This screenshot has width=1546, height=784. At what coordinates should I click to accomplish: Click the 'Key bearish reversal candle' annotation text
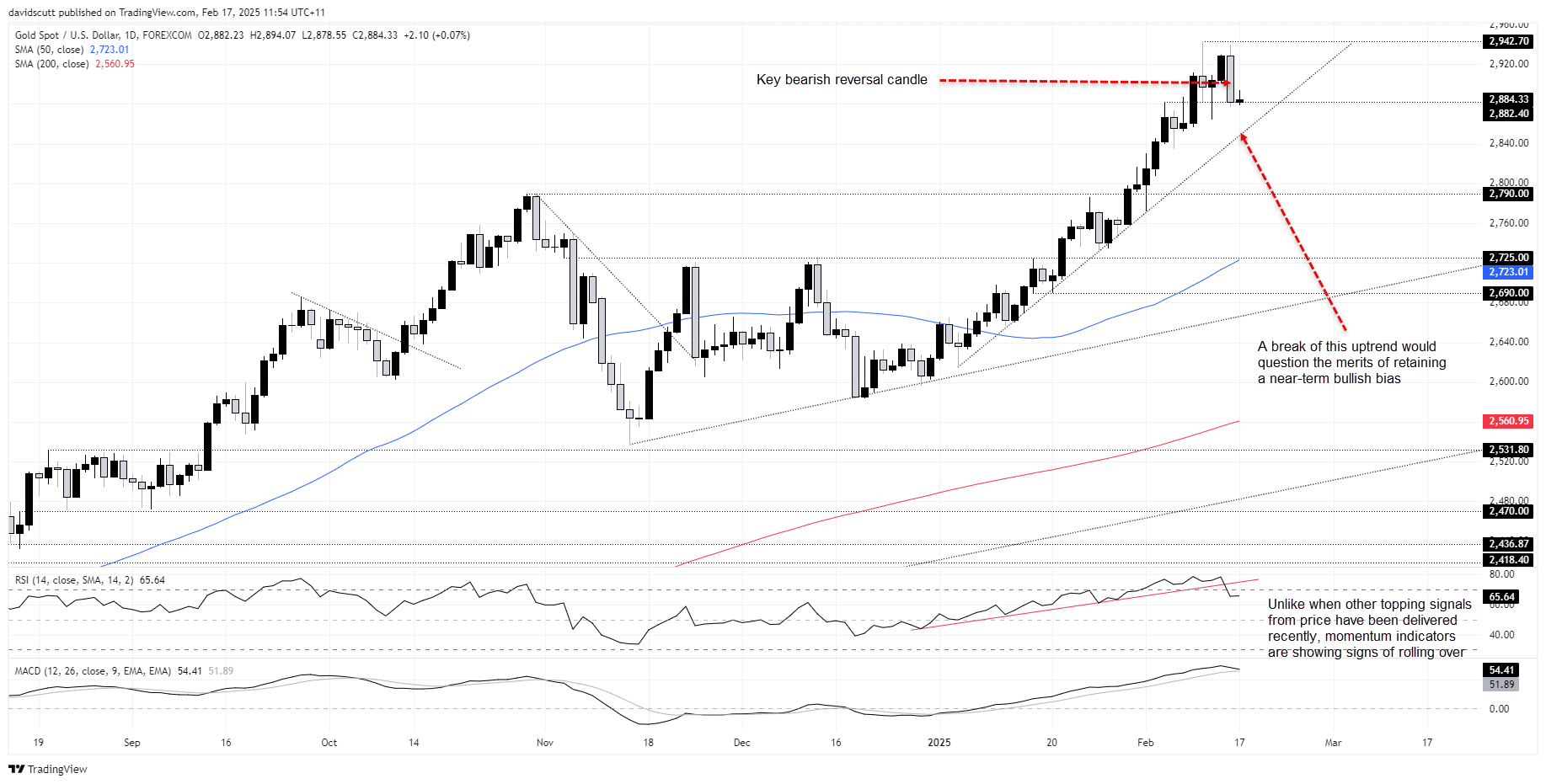842,80
